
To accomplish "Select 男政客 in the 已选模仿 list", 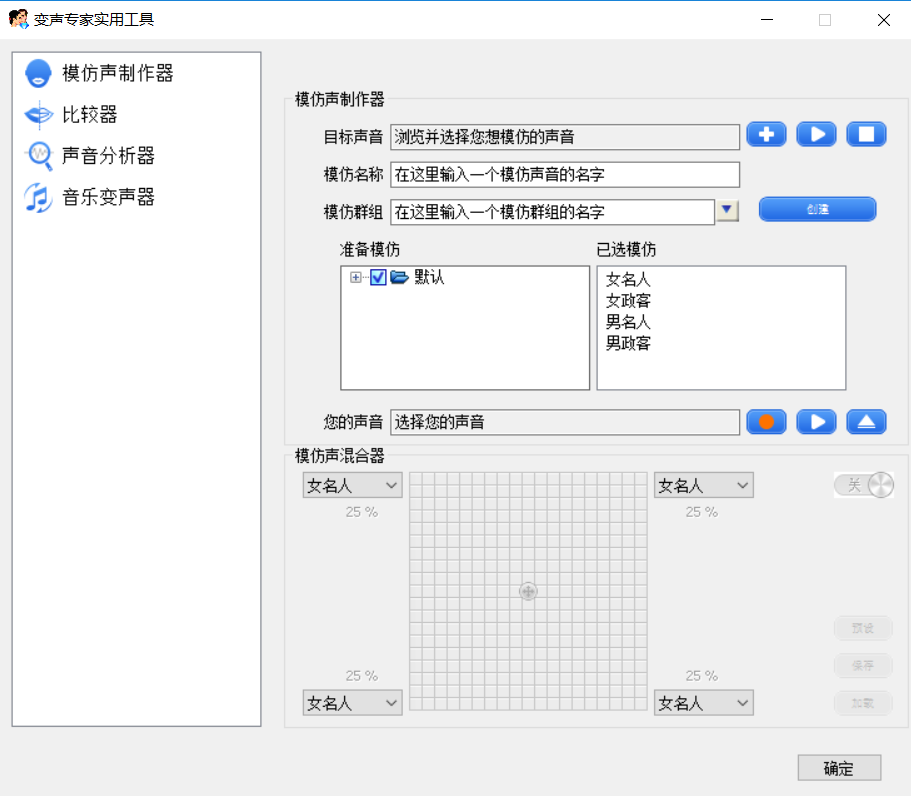I will tap(628, 343).
